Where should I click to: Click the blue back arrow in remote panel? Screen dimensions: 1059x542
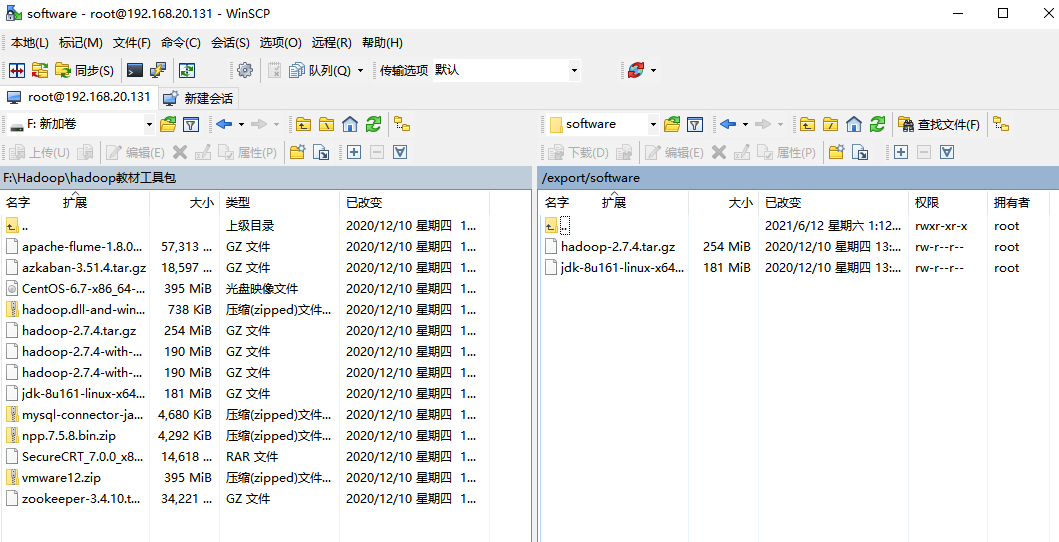(727, 124)
